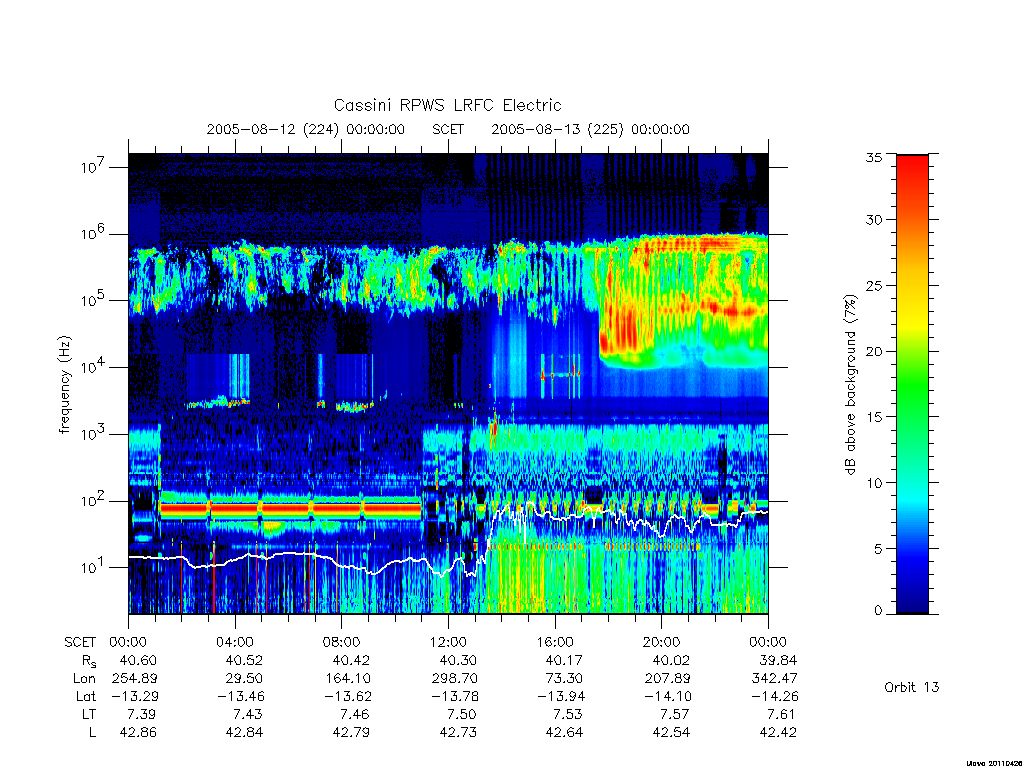This screenshot has height=768, width=1024.
Task: Click the '10' color bar tick label
Action: (x=873, y=483)
